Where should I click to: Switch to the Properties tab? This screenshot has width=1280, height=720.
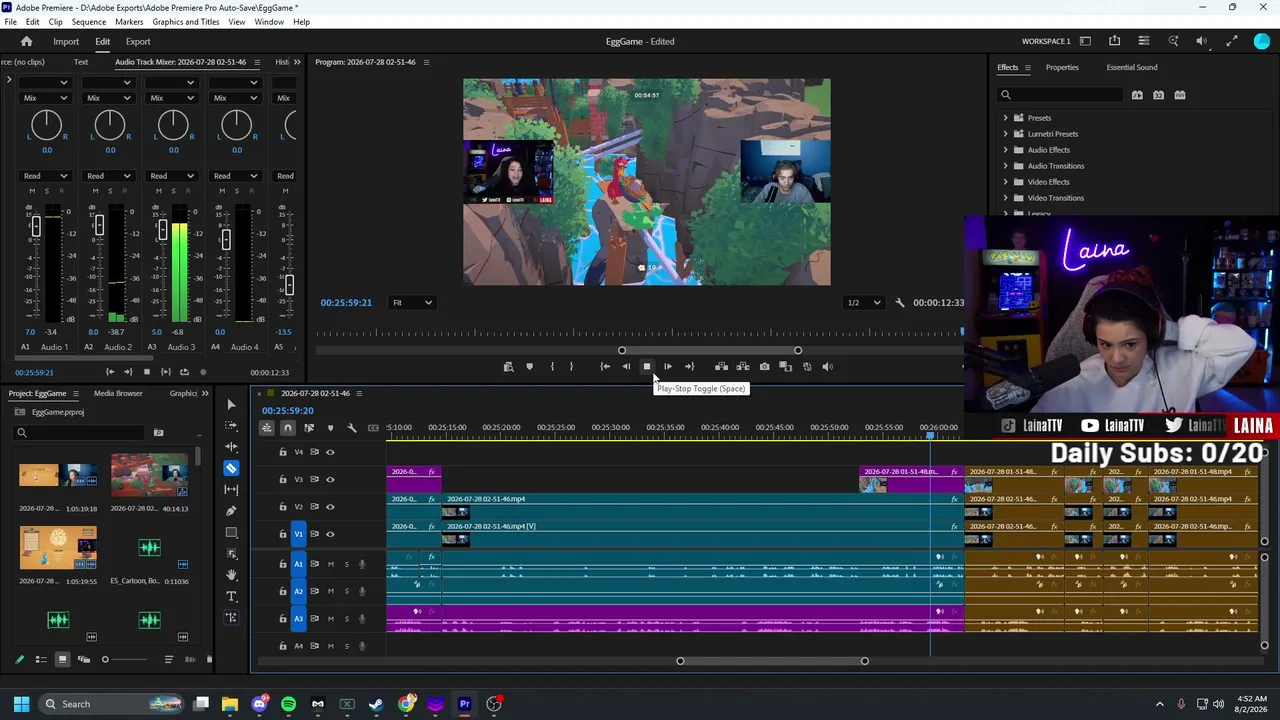click(1062, 68)
